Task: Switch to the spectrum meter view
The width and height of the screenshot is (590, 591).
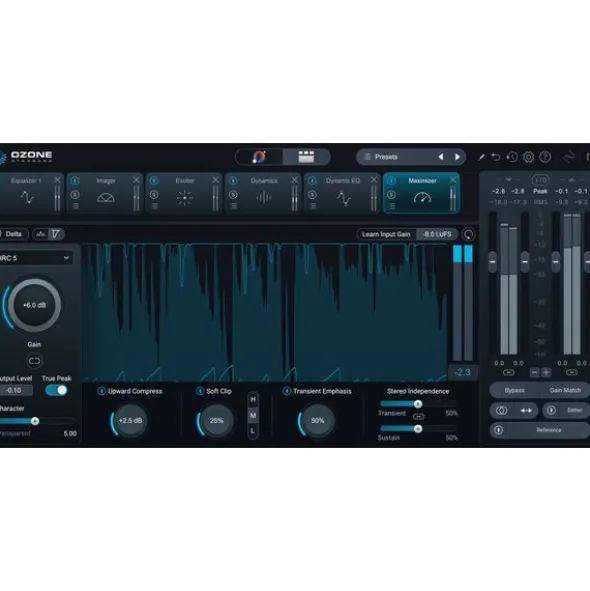Action: [x=41, y=234]
